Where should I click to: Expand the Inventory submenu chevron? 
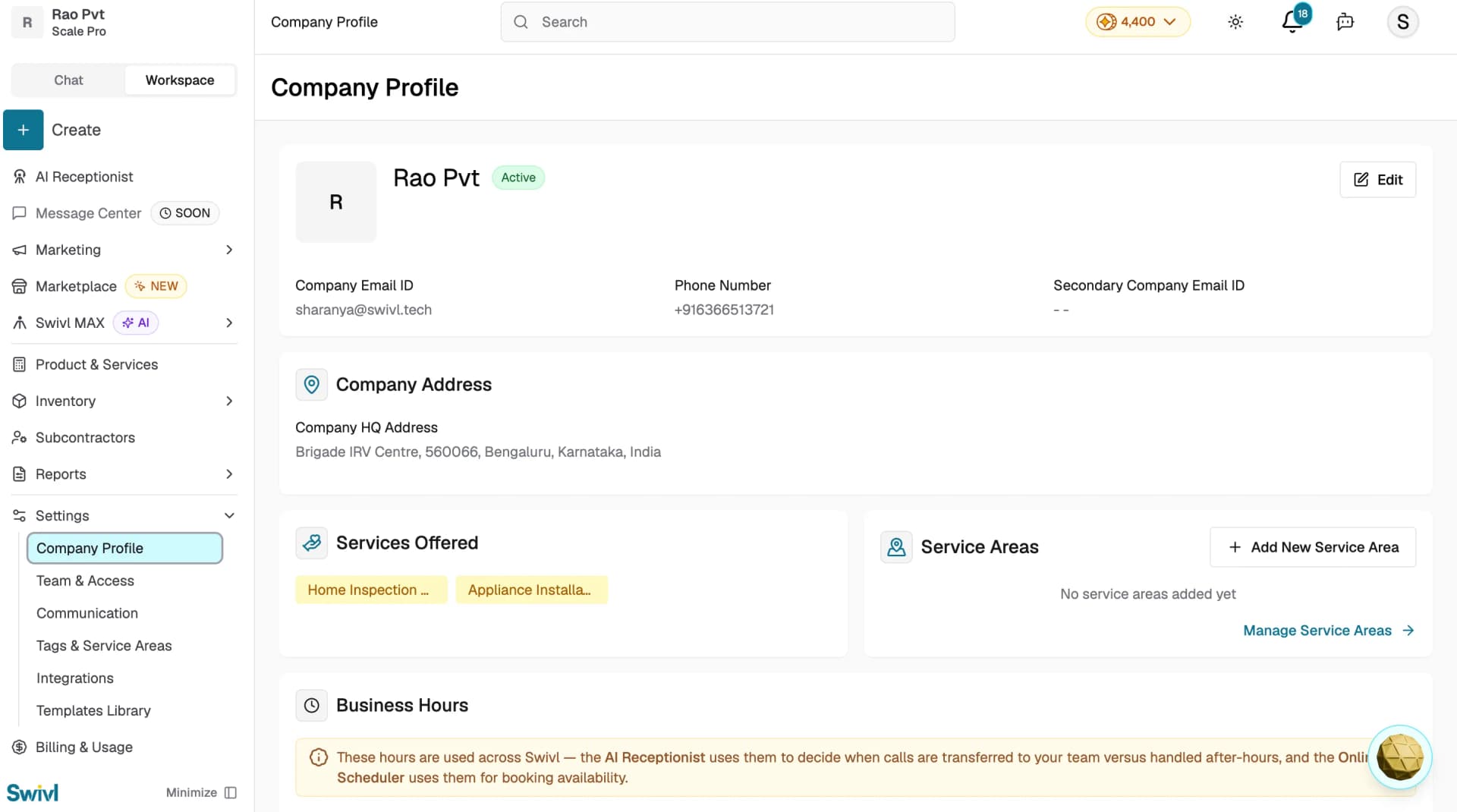(x=229, y=401)
